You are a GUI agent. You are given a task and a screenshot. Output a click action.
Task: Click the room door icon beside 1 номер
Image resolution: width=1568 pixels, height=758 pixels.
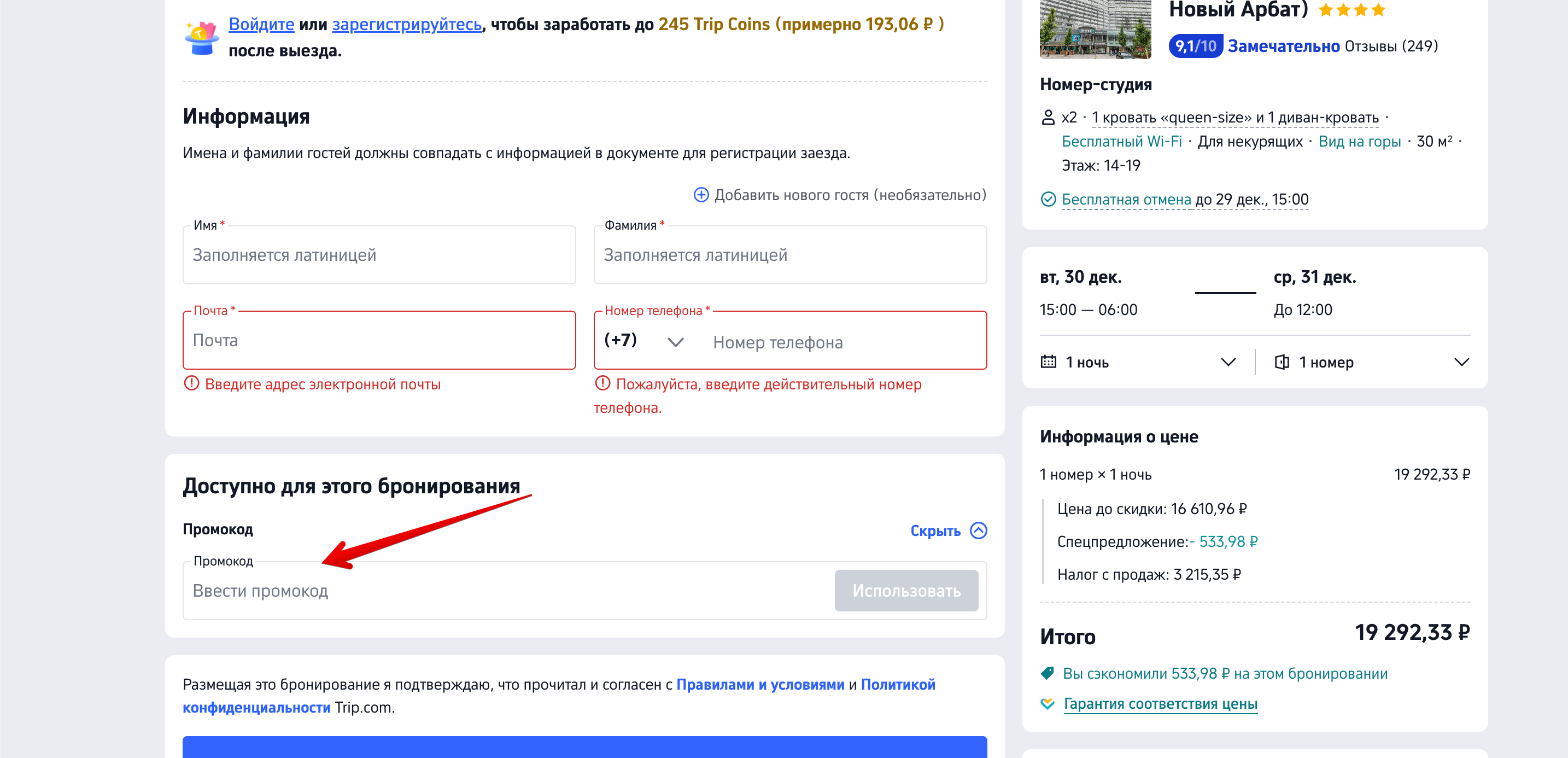coord(1282,361)
